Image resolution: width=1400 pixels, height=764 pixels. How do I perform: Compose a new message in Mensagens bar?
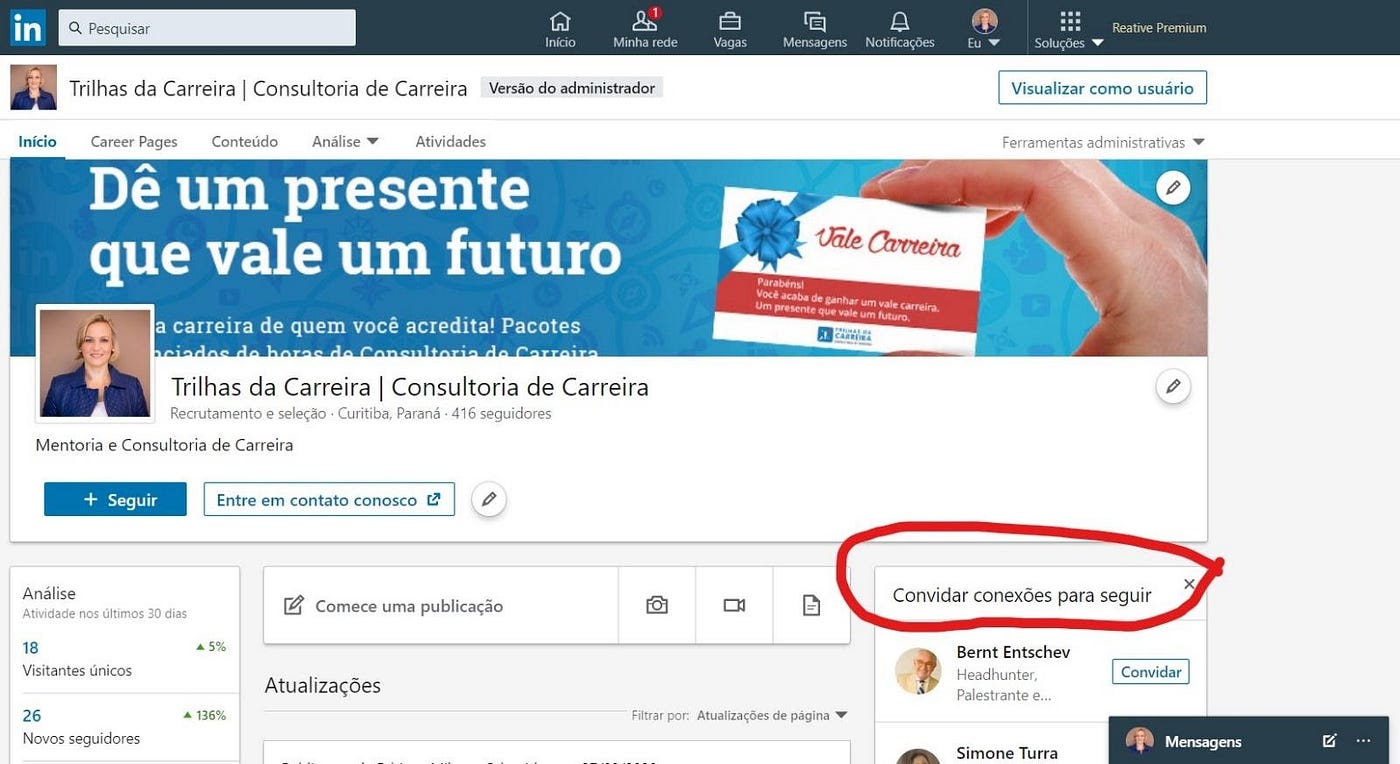click(x=1329, y=741)
